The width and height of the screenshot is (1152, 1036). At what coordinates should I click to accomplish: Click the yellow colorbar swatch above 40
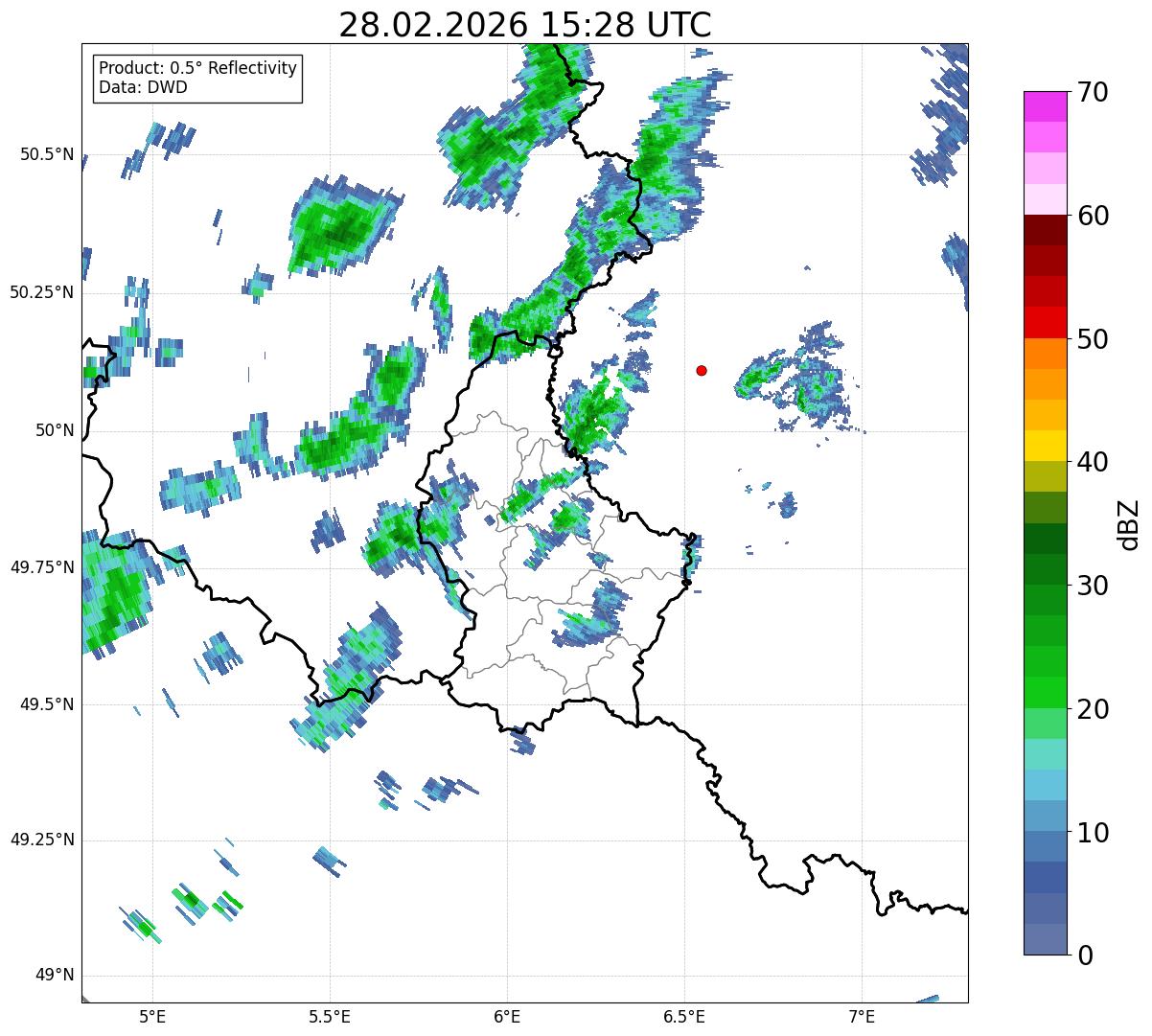1046,447
